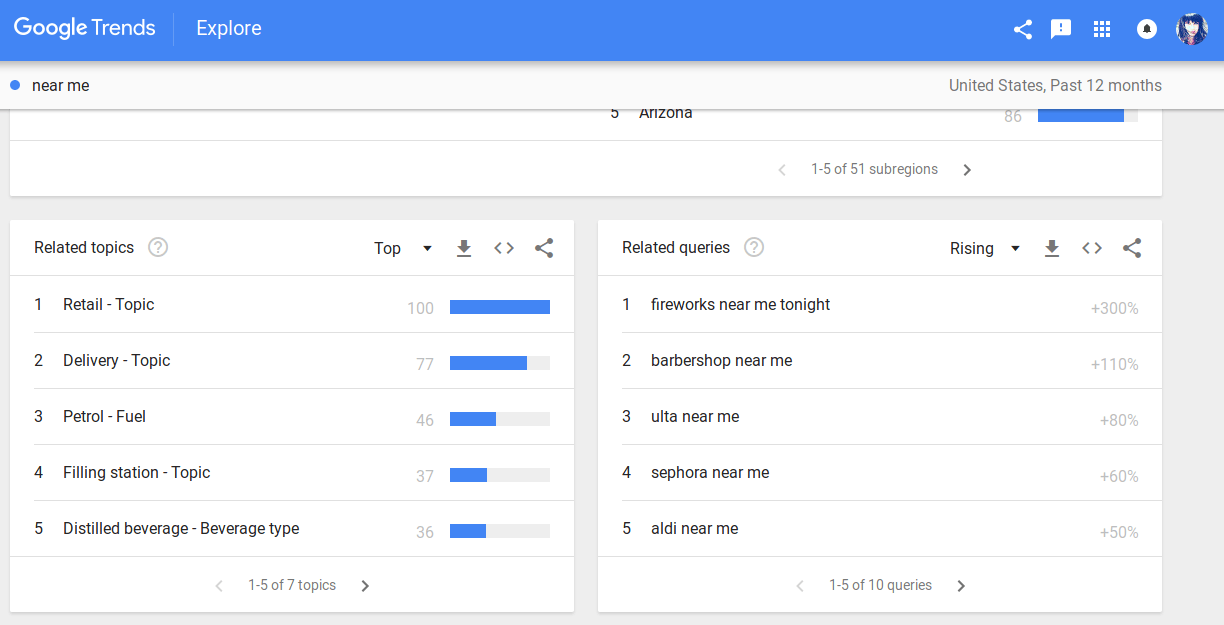Click embed icon for Related topics
Viewport: 1224px width, 625px height.
(504, 248)
